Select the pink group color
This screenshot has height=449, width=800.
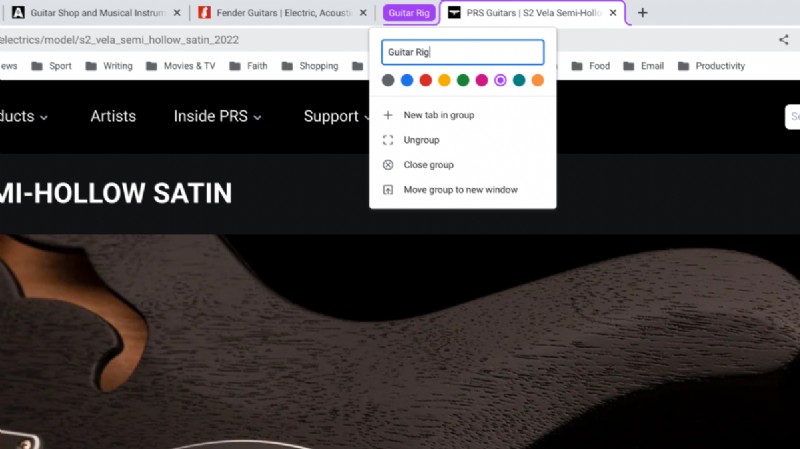[x=482, y=80]
